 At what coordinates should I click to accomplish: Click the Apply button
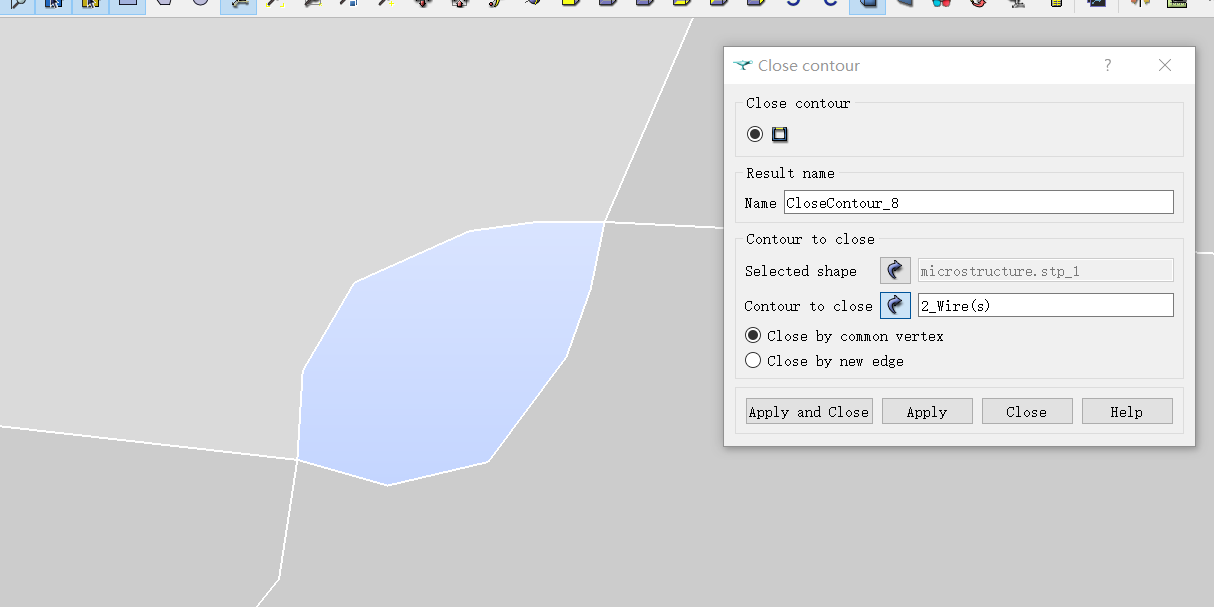(x=927, y=411)
